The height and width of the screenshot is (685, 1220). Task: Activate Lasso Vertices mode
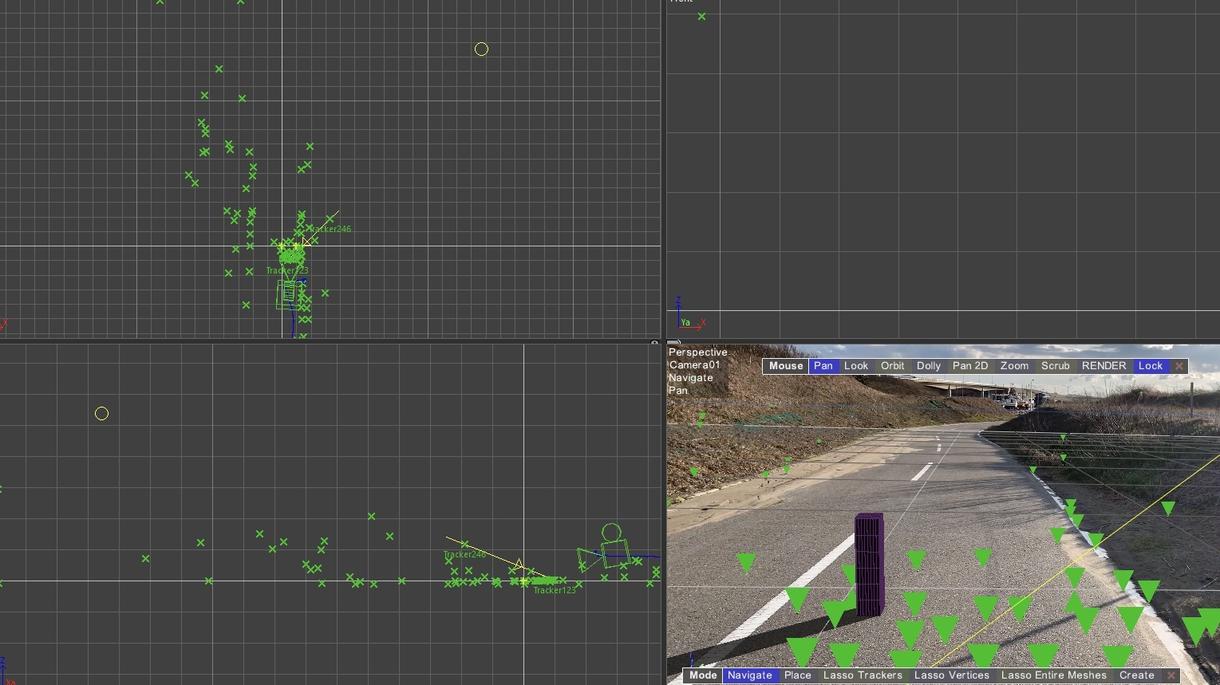[951, 676]
